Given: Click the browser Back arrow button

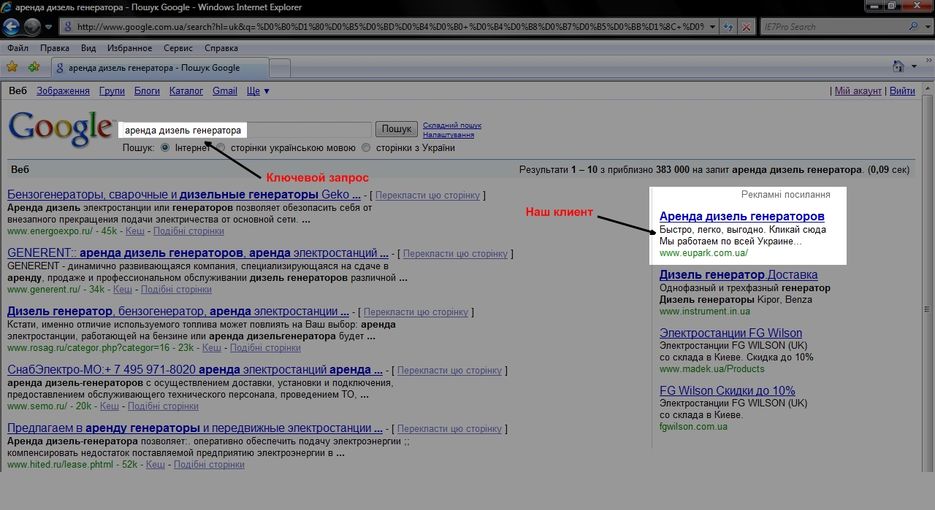Looking at the screenshot, I should pyautogui.click(x=11, y=27).
